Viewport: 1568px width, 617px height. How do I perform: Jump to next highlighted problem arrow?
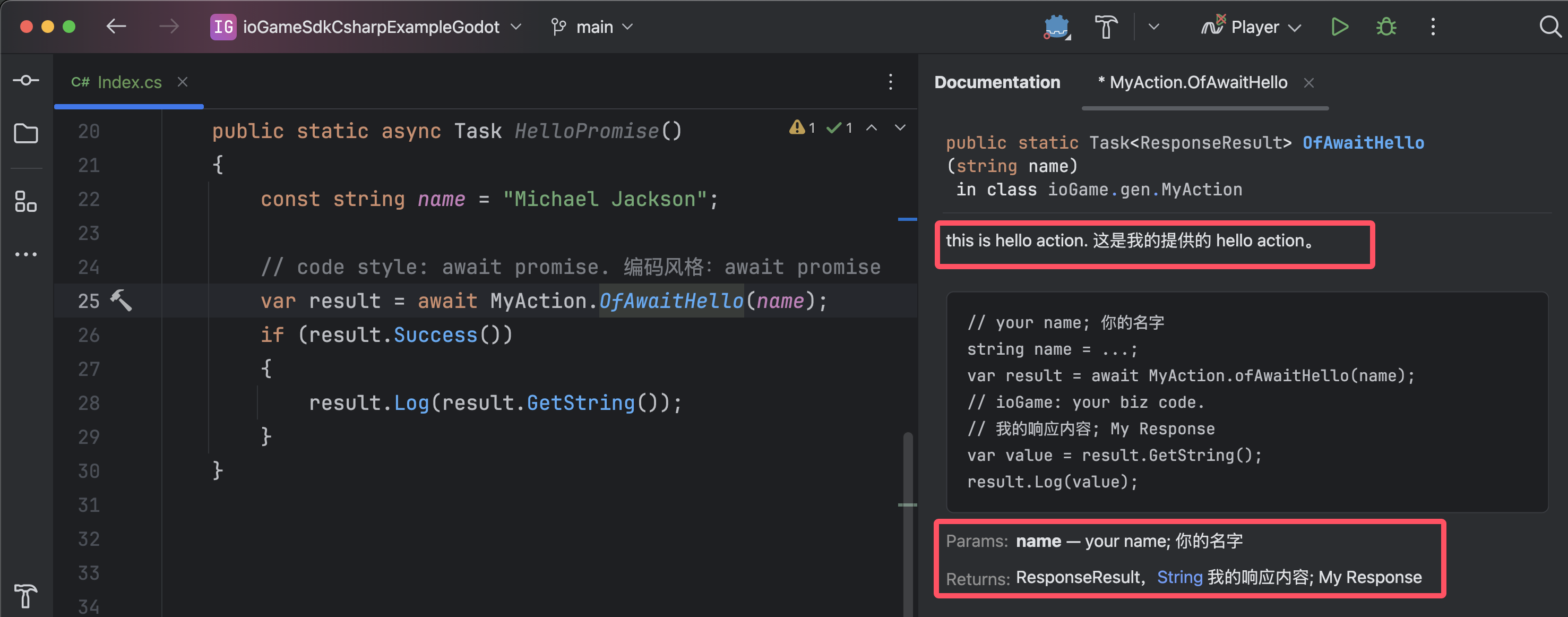coord(900,128)
